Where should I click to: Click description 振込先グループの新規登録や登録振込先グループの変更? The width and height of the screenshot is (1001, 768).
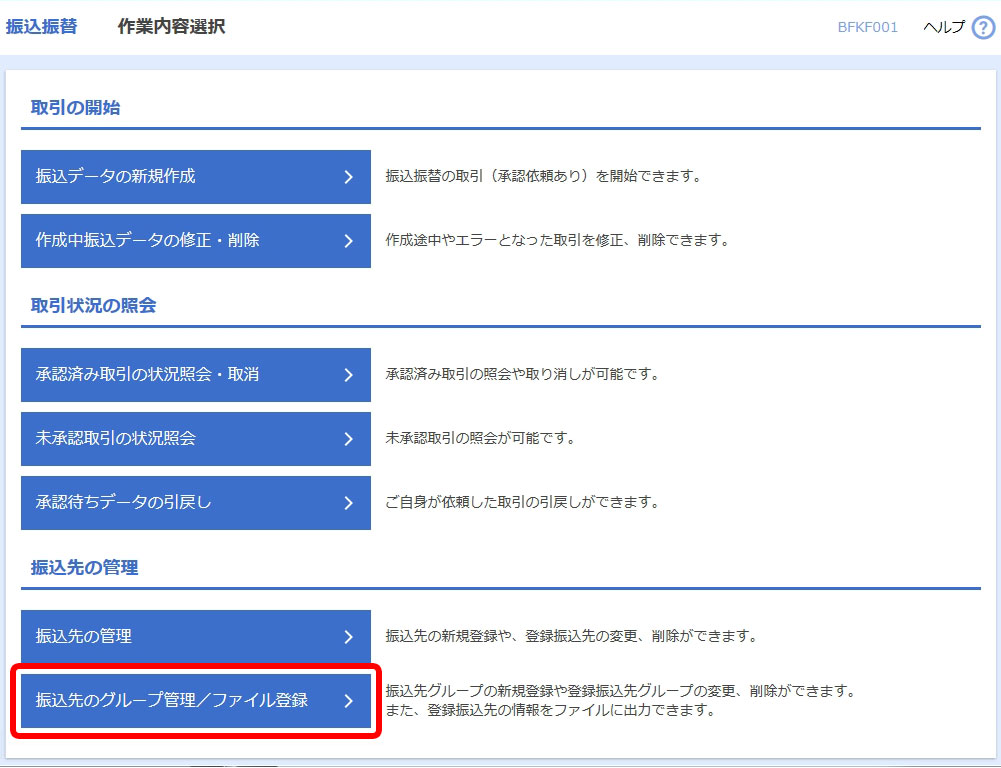tap(621, 691)
